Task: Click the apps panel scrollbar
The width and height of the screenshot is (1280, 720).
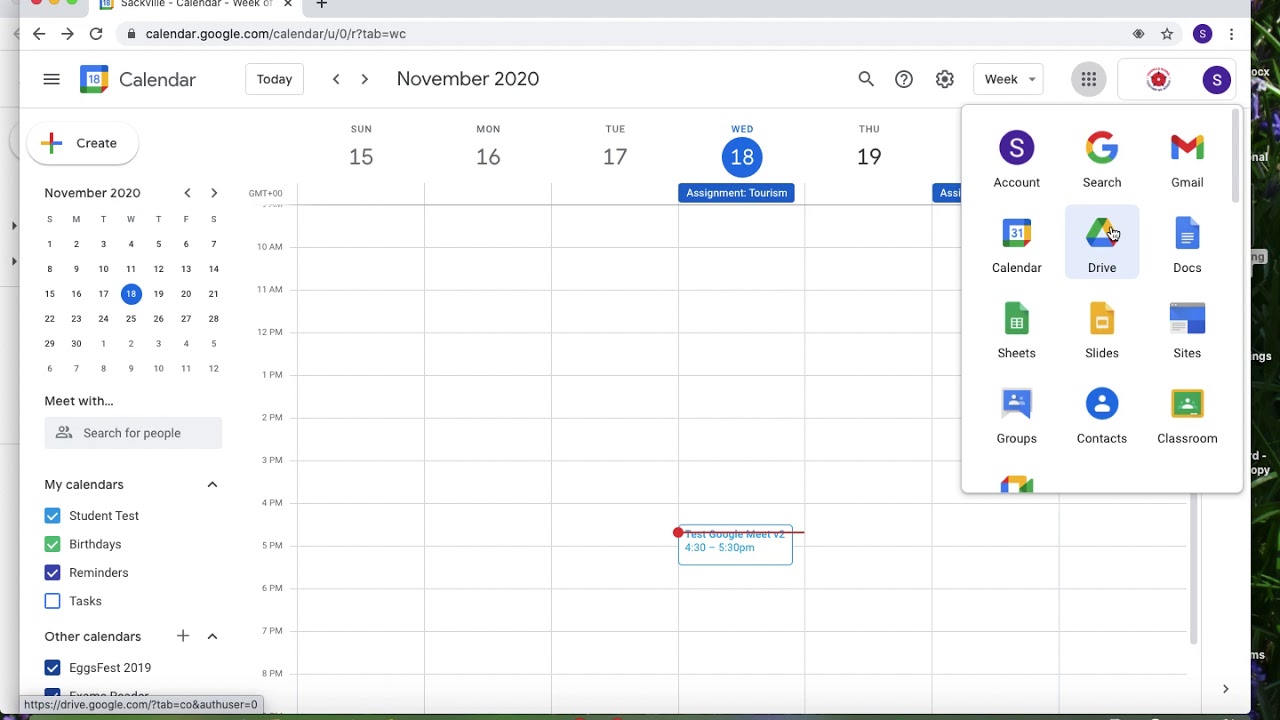Action: (1235, 156)
